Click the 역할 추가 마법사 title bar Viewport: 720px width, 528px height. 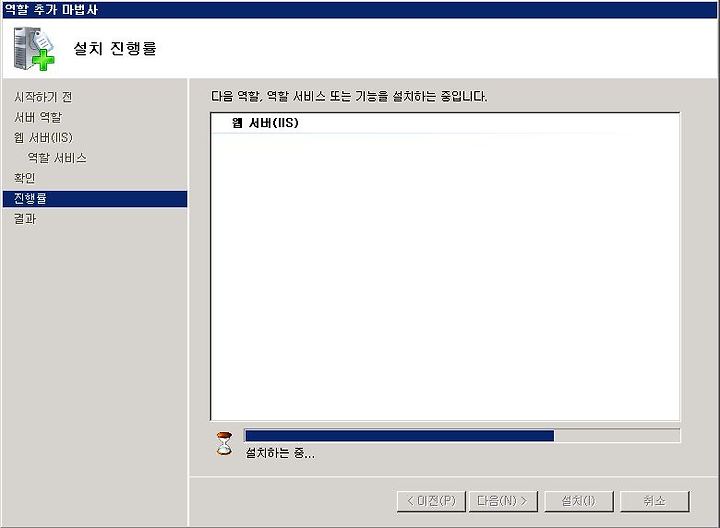tap(360, 10)
